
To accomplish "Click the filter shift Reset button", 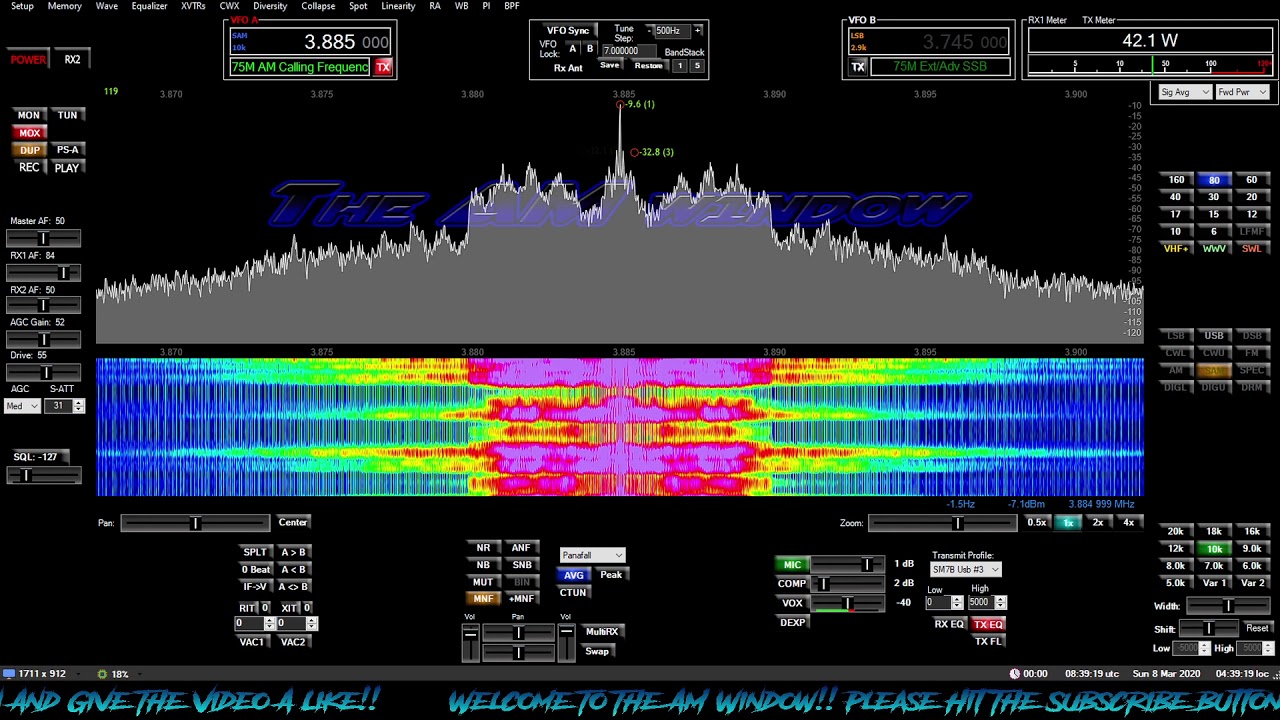I will click(1257, 629).
